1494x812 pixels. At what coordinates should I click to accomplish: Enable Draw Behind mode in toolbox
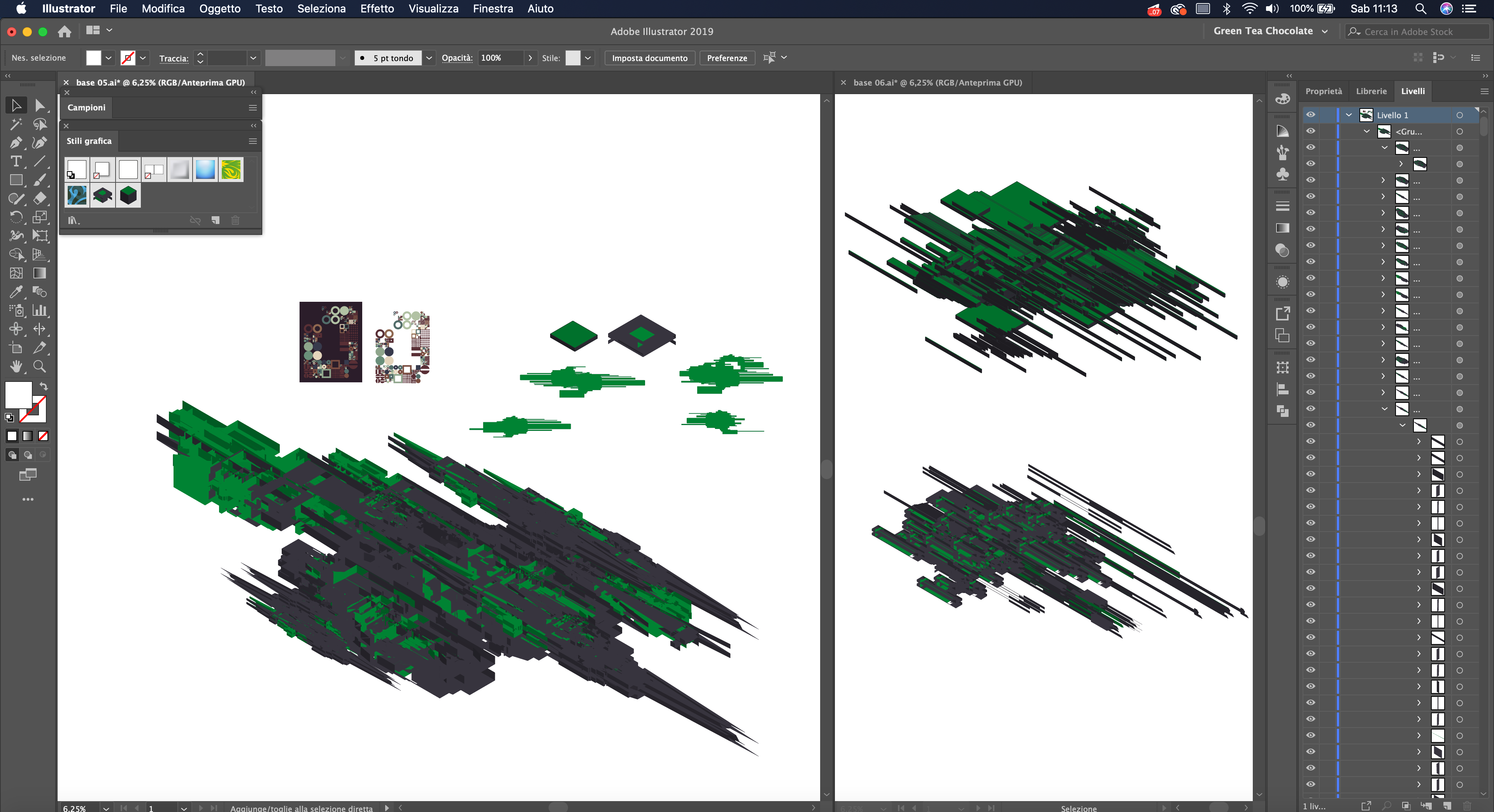tap(27, 455)
